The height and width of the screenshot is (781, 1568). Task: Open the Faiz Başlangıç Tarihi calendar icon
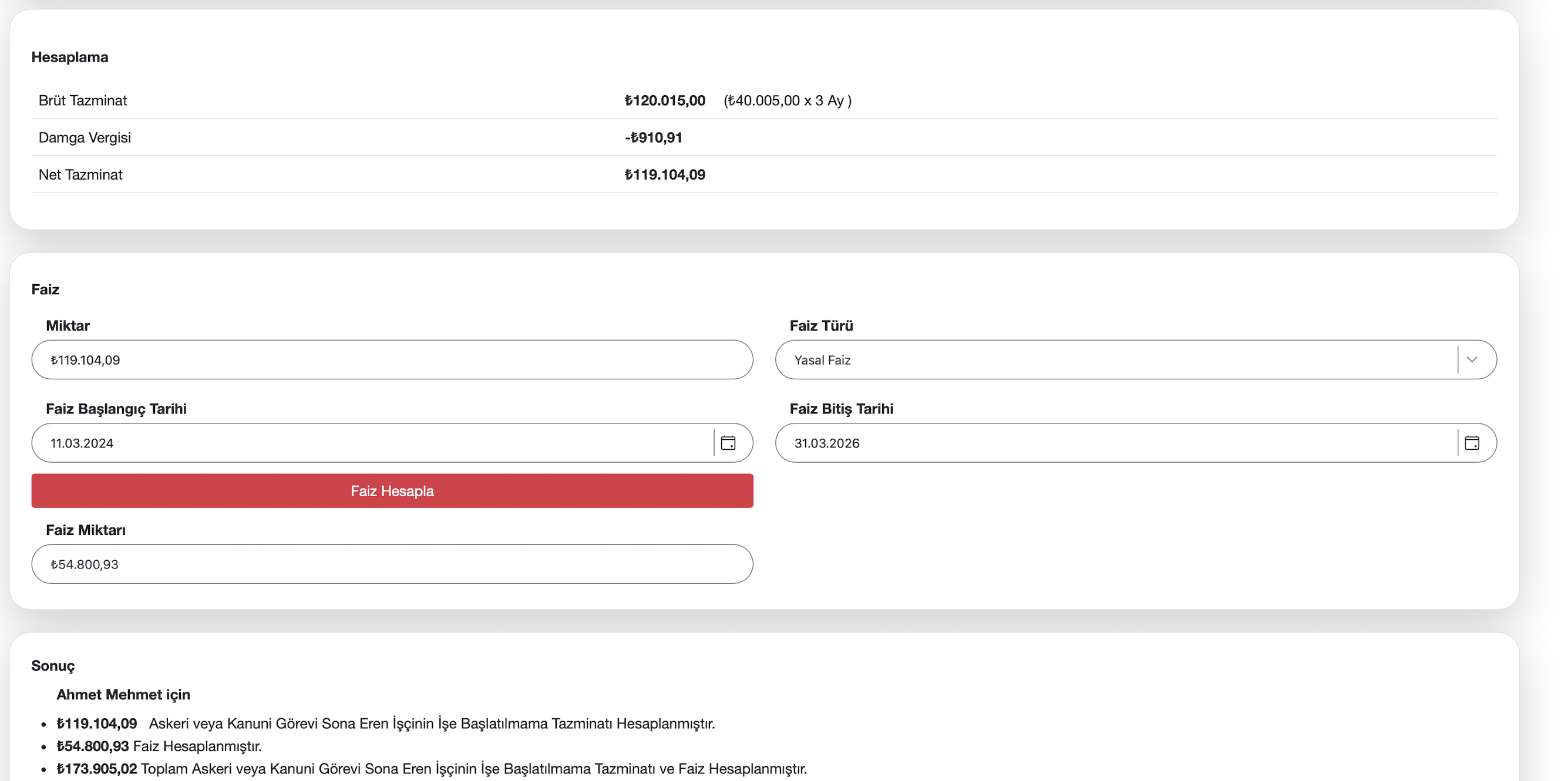[x=728, y=443]
